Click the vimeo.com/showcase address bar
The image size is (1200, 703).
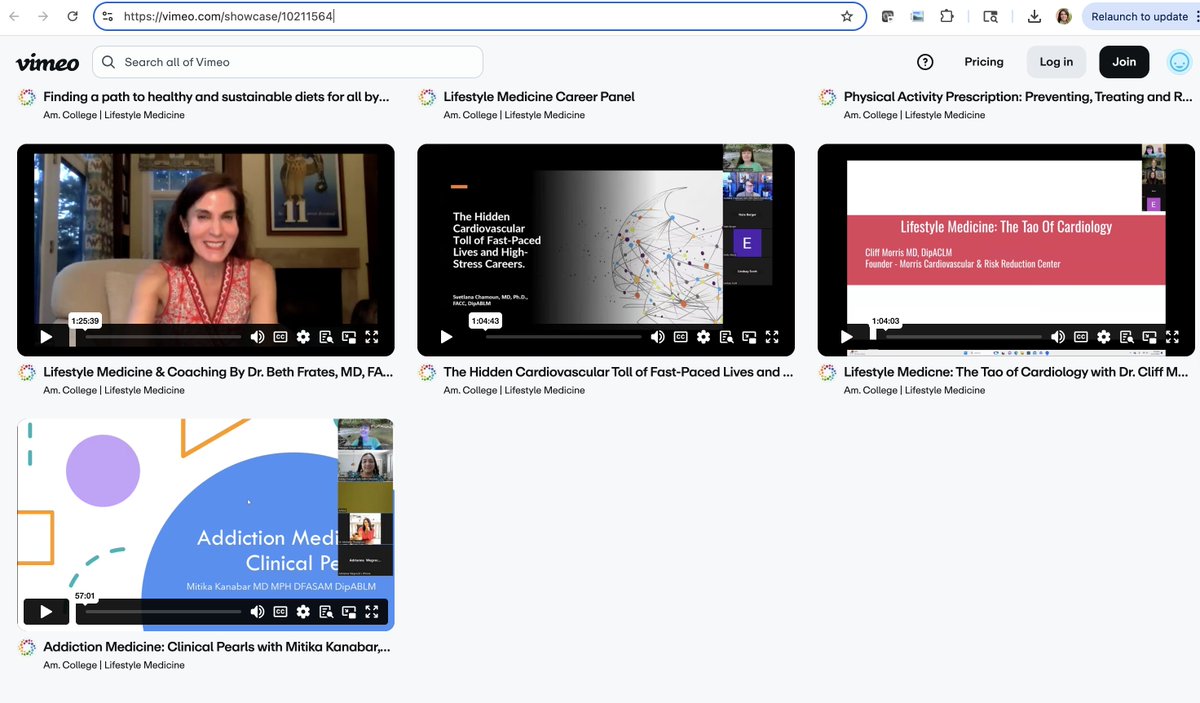(480, 17)
